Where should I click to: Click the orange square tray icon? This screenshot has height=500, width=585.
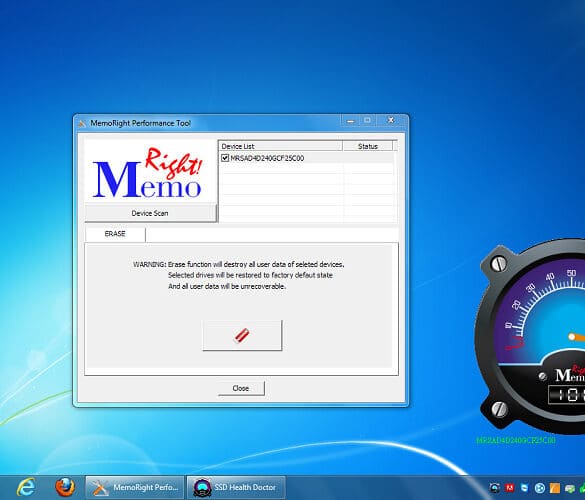pyautogui.click(x=555, y=487)
